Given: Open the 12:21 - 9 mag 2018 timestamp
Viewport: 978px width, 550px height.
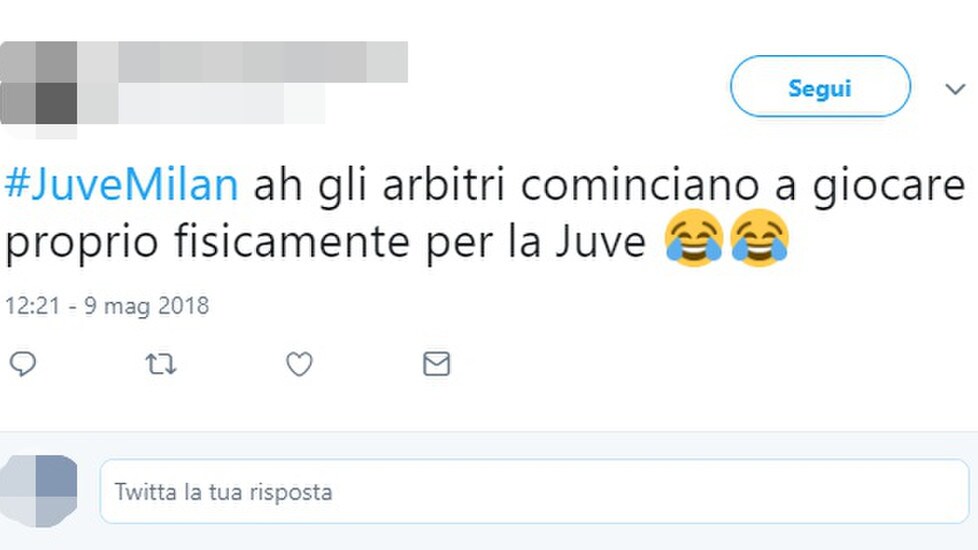Looking at the screenshot, I should [x=107, y=306].
